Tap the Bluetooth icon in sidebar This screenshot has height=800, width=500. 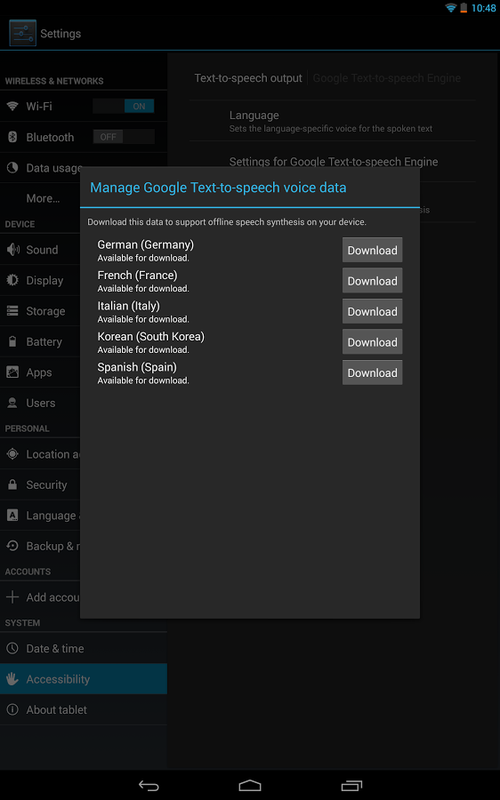coord(12,137)
